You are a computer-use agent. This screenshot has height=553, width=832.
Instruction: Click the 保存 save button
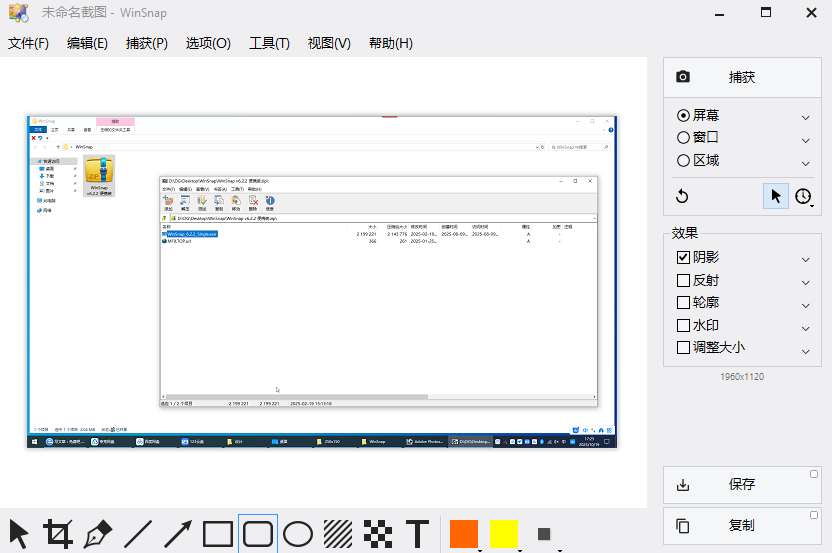pos(742,485)
